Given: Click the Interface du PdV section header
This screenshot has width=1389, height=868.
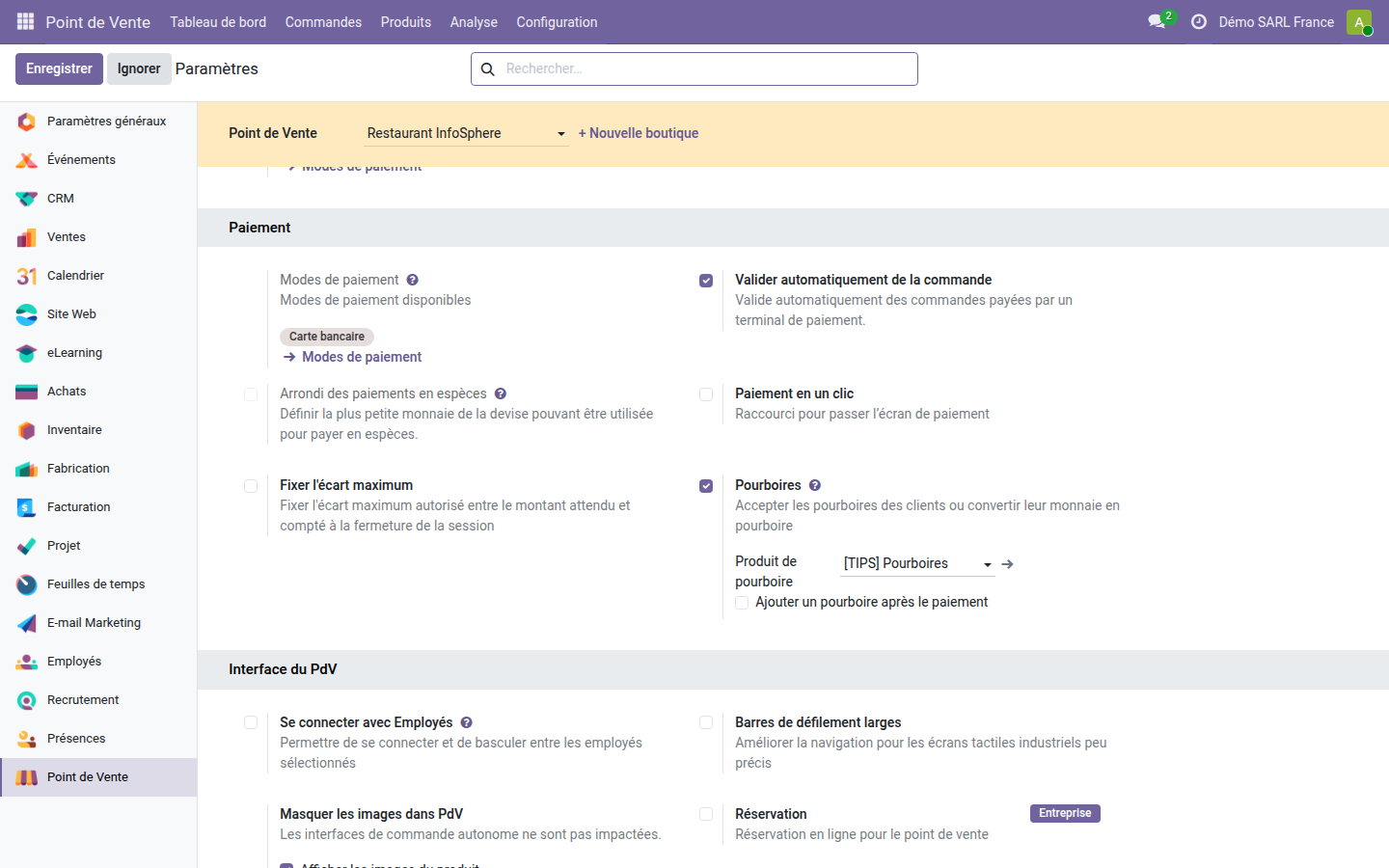Looking at the screenshot, I should click(x=283, y=669).
